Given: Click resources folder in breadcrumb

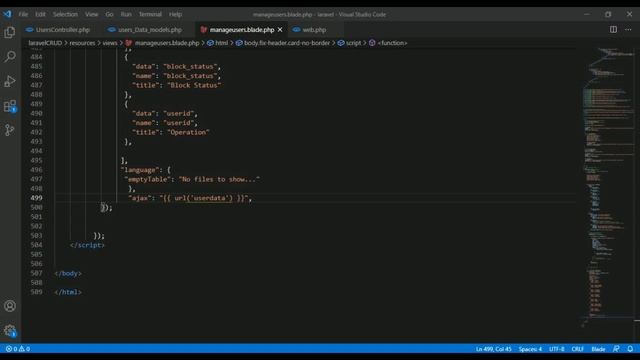Looking at the screenshot, I should point(82,43).
